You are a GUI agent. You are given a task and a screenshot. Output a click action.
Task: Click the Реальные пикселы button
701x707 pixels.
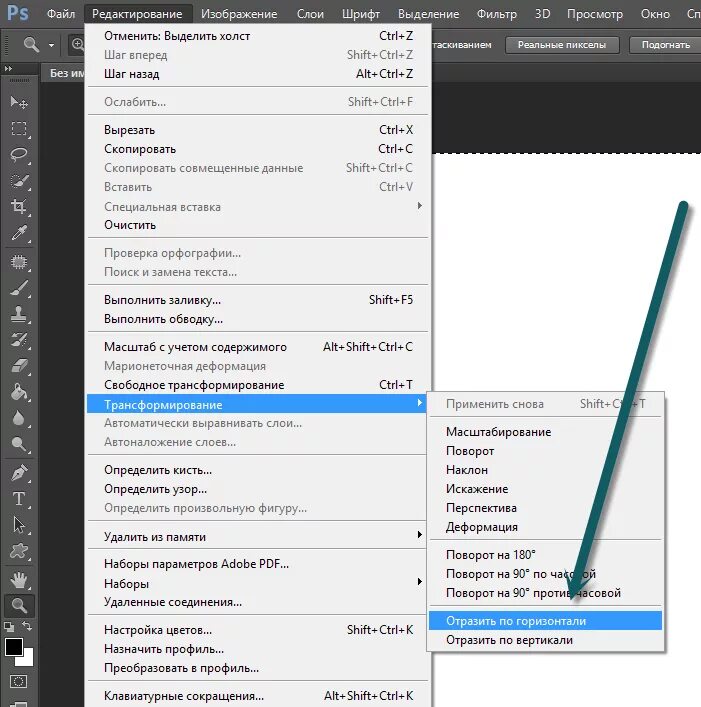tap(562, 45)
